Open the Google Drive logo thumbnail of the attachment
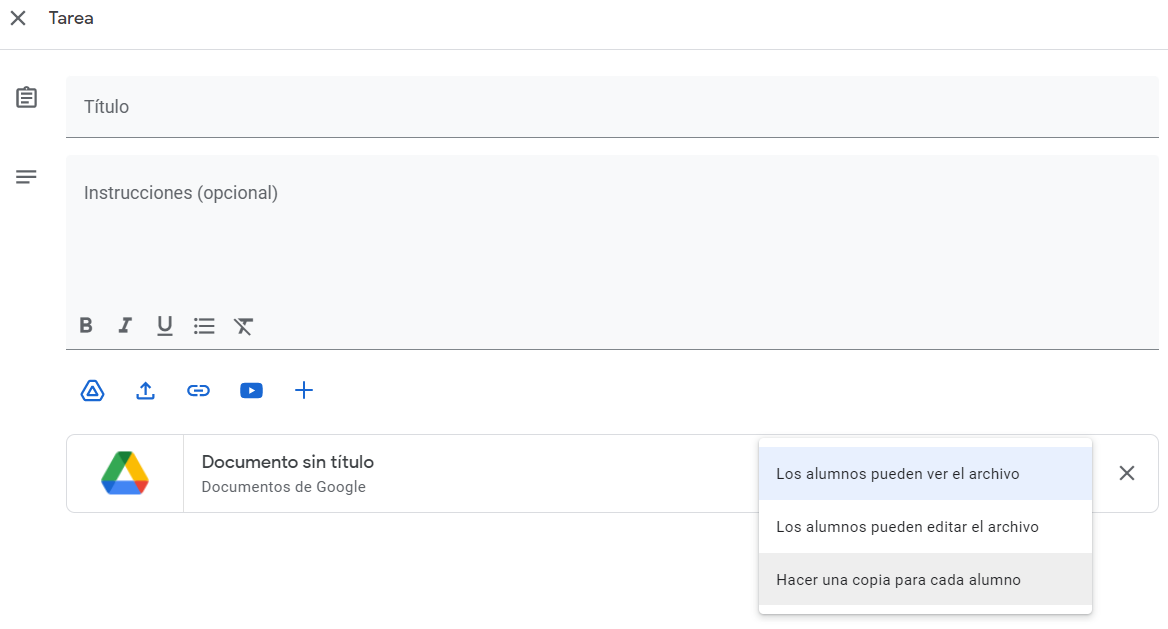This screenshot has width=1168, height=629. pos(125,473)
